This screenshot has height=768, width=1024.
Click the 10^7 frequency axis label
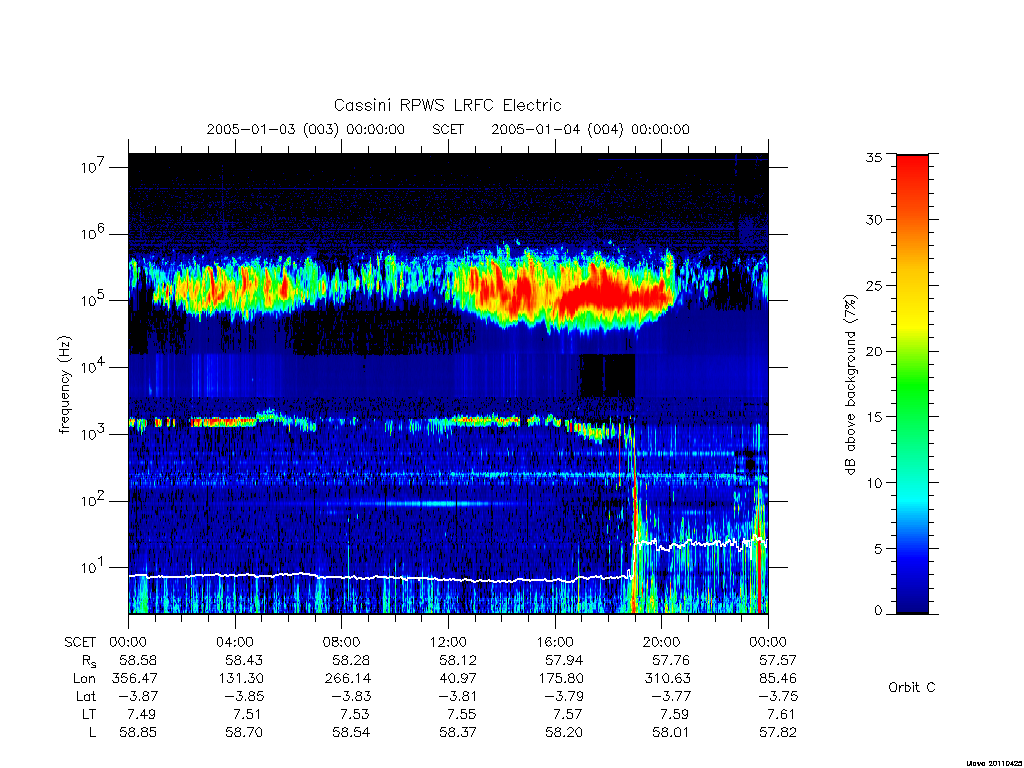pyautogui.click(x=94, y=167)
